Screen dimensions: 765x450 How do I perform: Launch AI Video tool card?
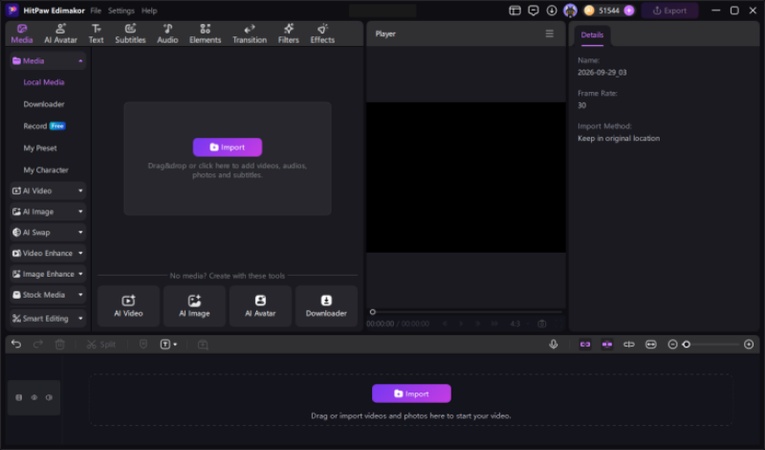[128, 306]
